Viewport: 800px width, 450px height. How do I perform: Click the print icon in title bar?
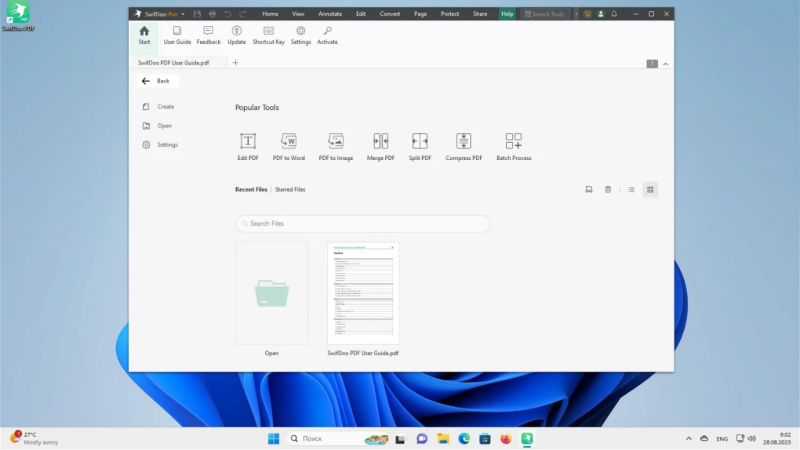coord(213,14)
